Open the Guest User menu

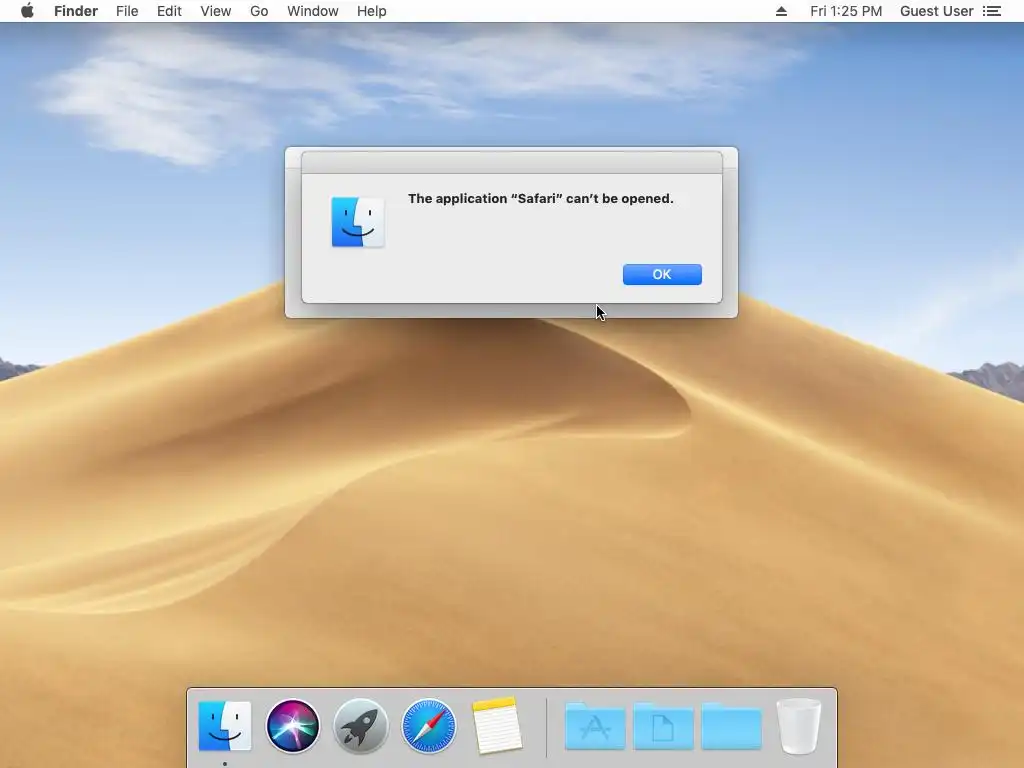(936, 11)
